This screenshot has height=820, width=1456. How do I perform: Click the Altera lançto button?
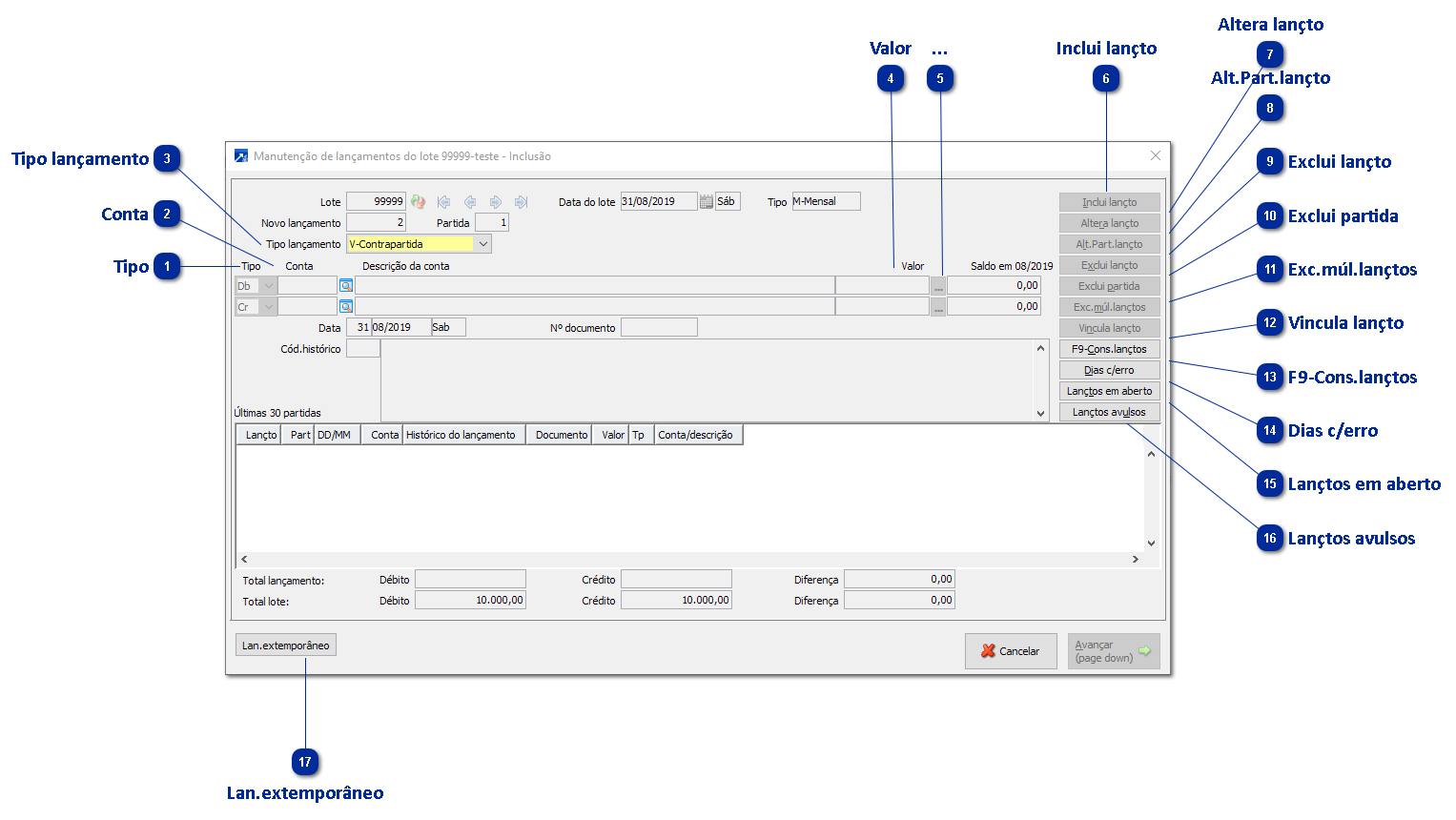point(1110,223)
